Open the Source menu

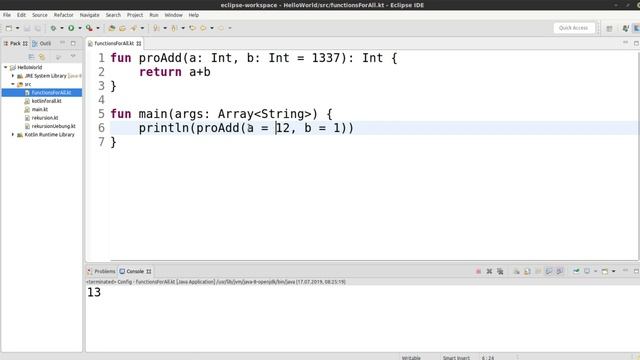coord(40,15)
